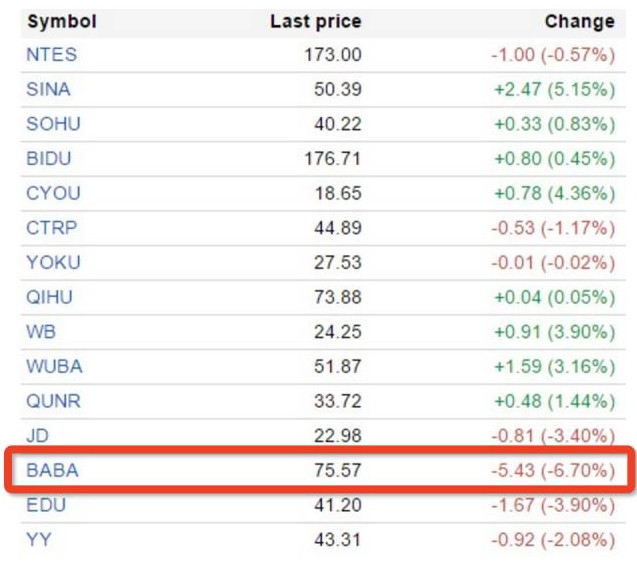Screen dimensions: 637x565
Task: Open the WUBA stock symbol link
Action: [x=54, y=366]
